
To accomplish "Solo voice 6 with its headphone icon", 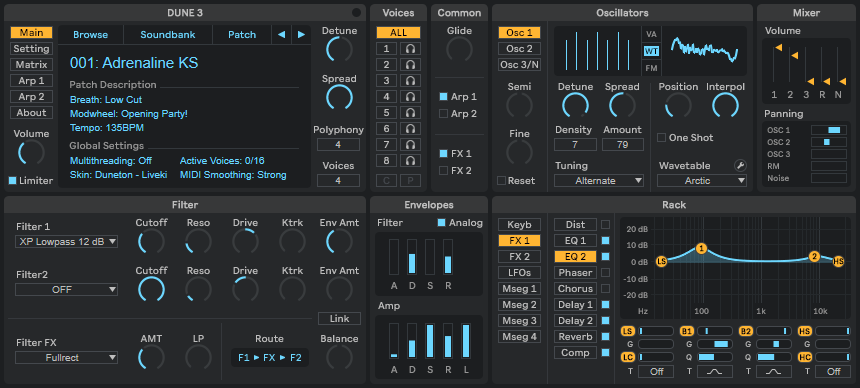I will click(x=410, y=129).
